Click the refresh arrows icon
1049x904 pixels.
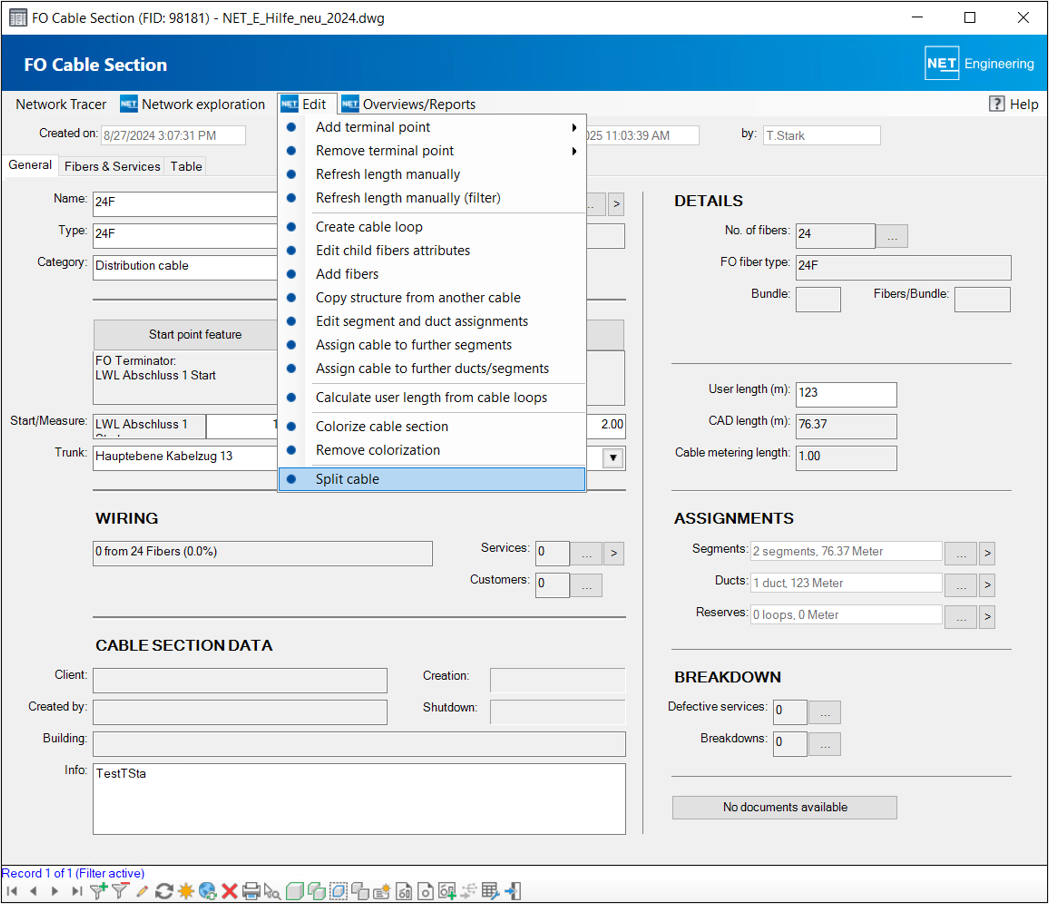pyautogui.click(x=164, y=891)
